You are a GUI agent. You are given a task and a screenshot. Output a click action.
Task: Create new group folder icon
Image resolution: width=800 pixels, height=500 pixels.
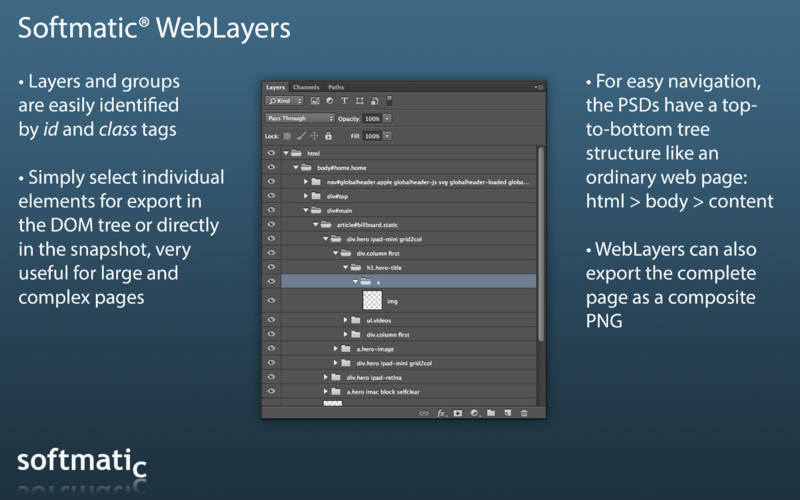pos(491,413)
